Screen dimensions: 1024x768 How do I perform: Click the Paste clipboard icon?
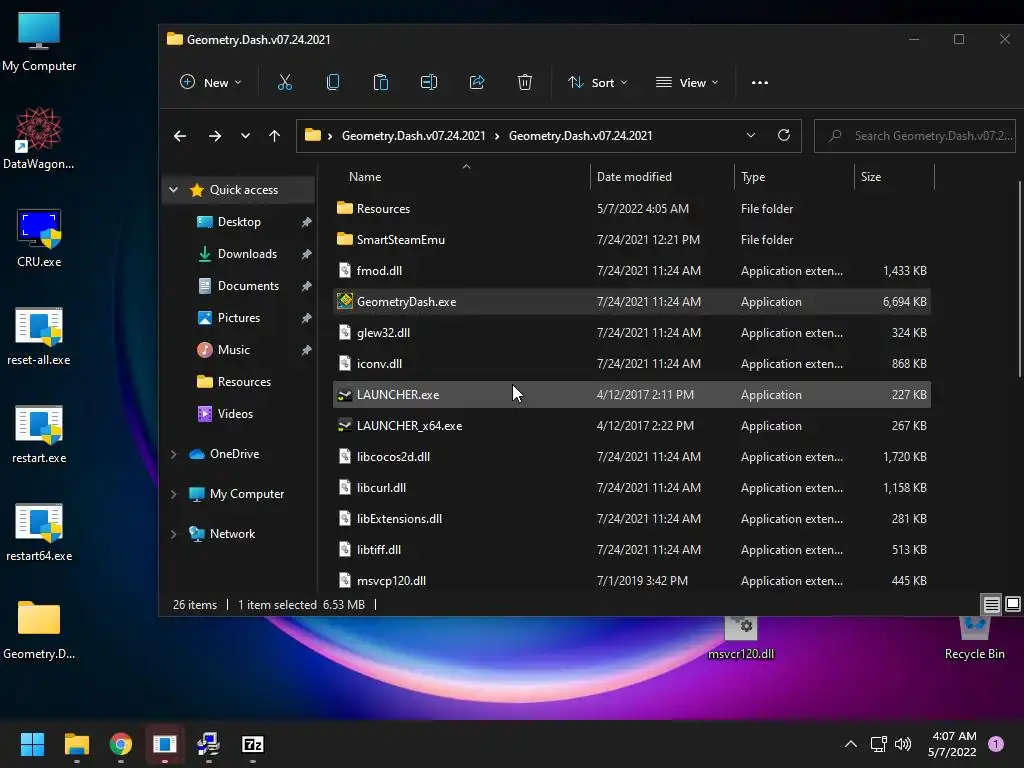point(381,82)
